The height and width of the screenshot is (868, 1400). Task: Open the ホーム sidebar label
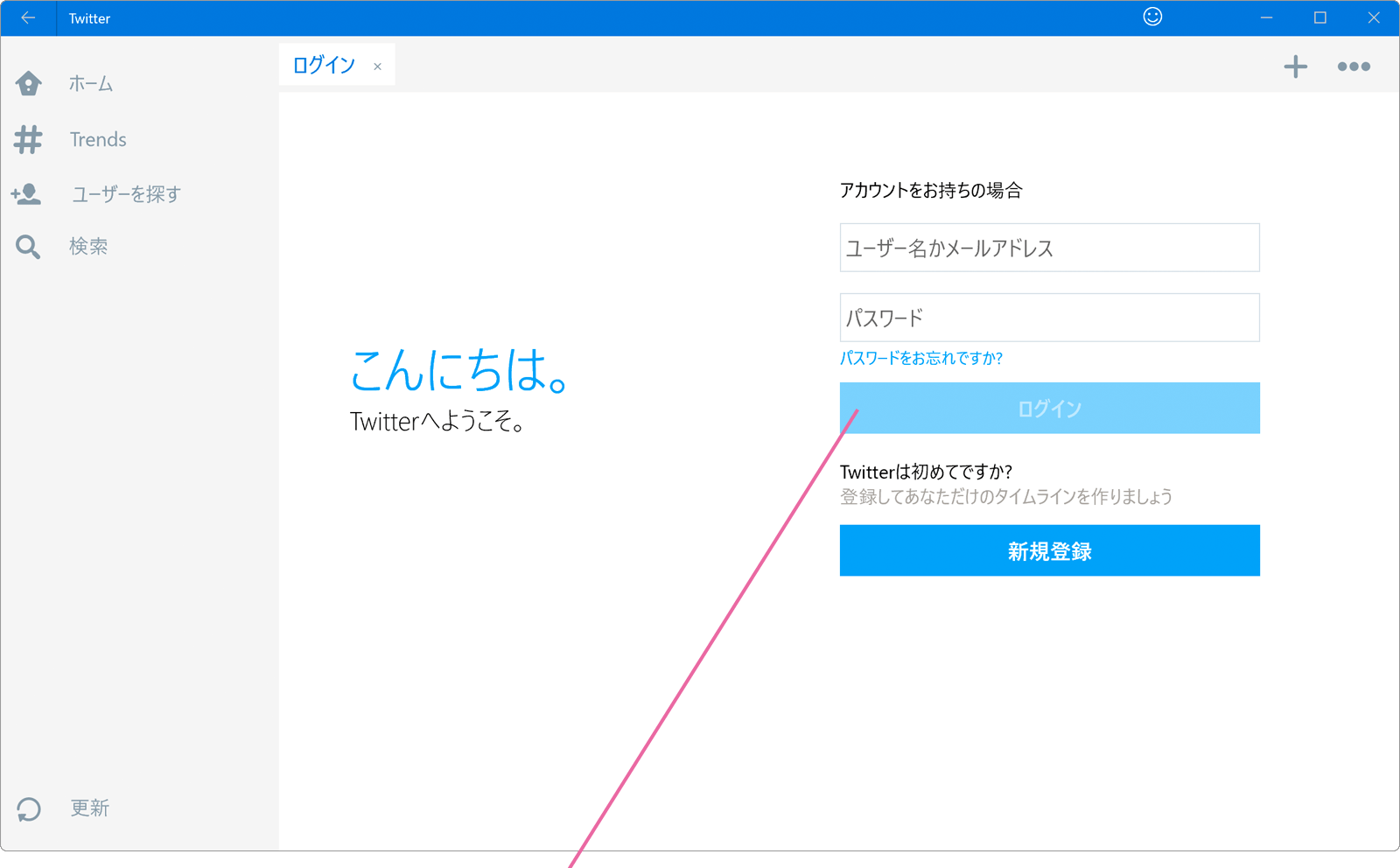(x=91, y=84)
